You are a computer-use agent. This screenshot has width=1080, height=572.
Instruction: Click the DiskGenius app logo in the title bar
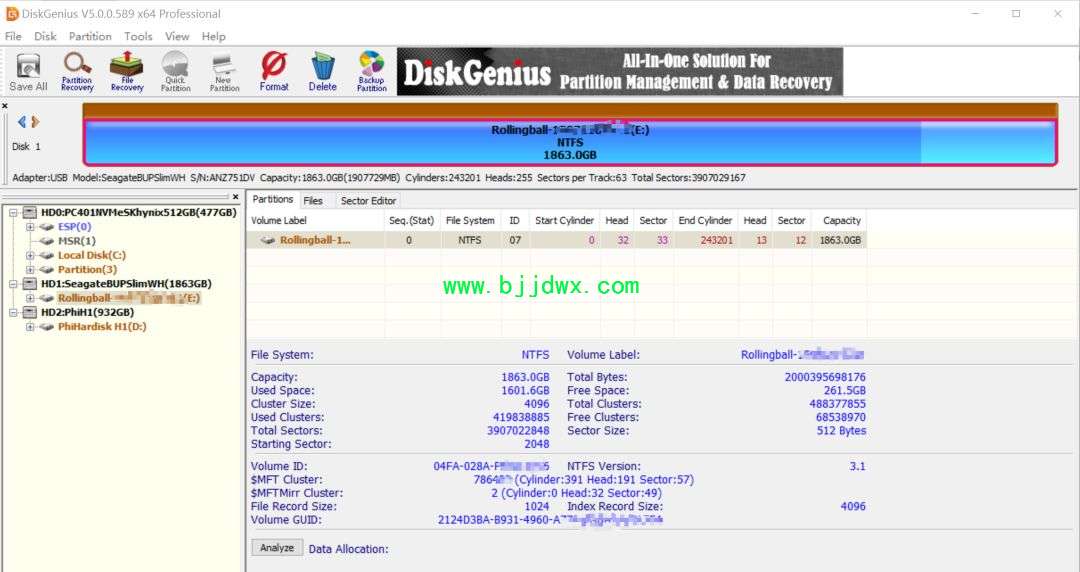pyautogui.click(x=12, y=14)
